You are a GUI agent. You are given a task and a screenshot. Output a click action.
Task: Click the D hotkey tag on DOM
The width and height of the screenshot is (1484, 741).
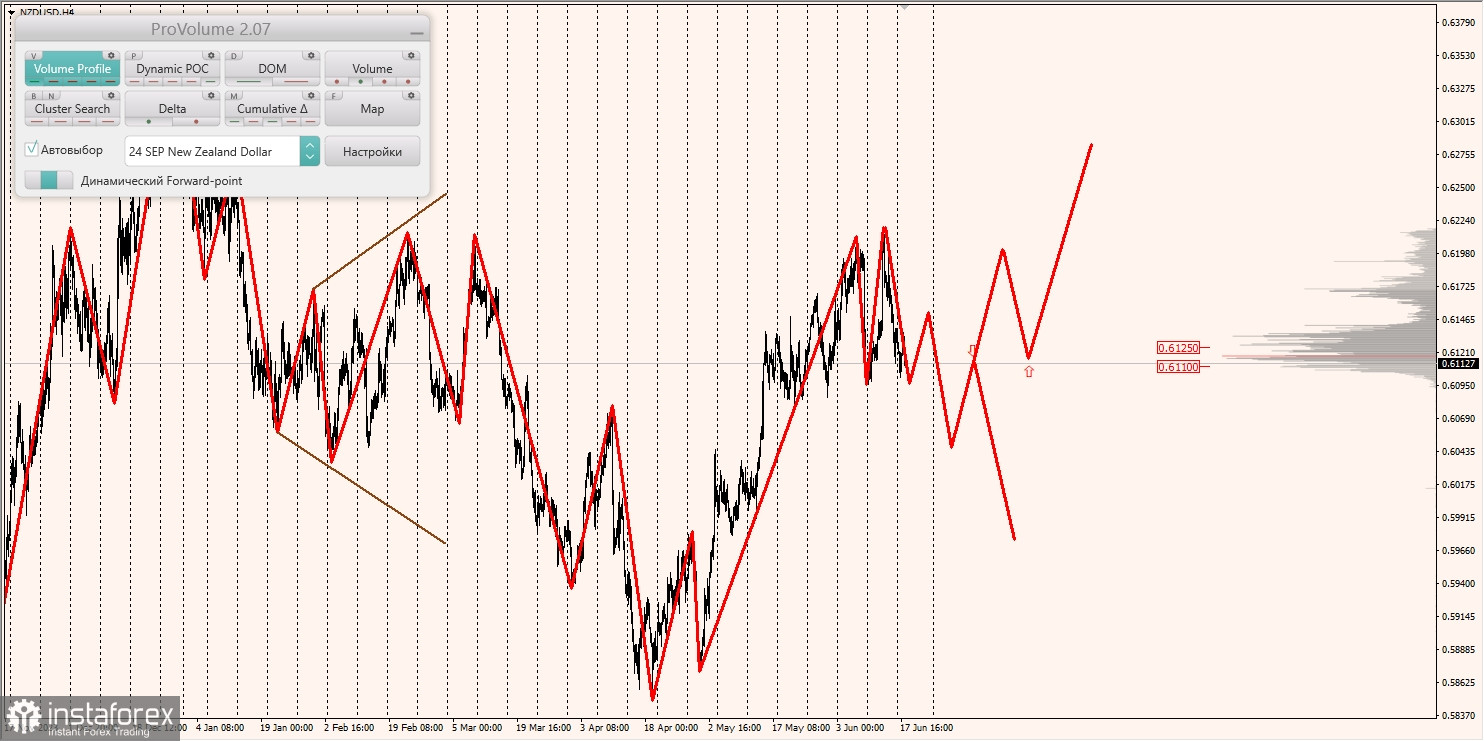click(x=234, y=56)
